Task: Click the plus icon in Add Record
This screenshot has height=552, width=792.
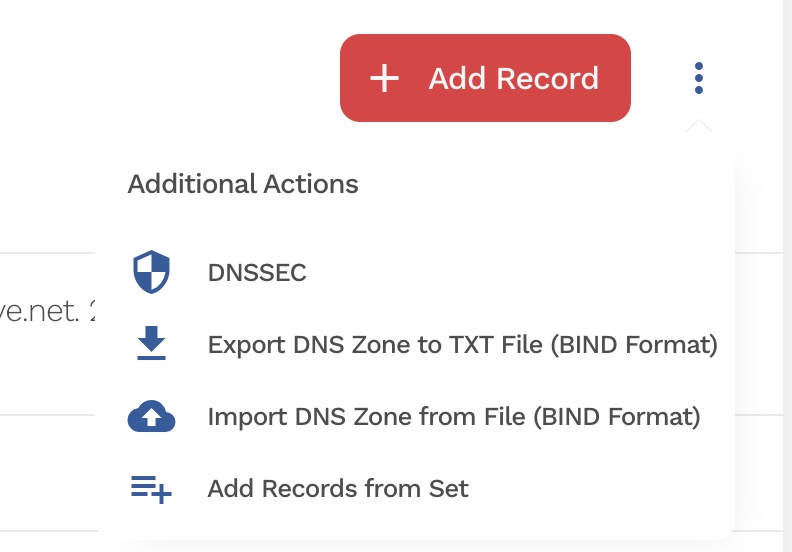Action: [384, 79]
